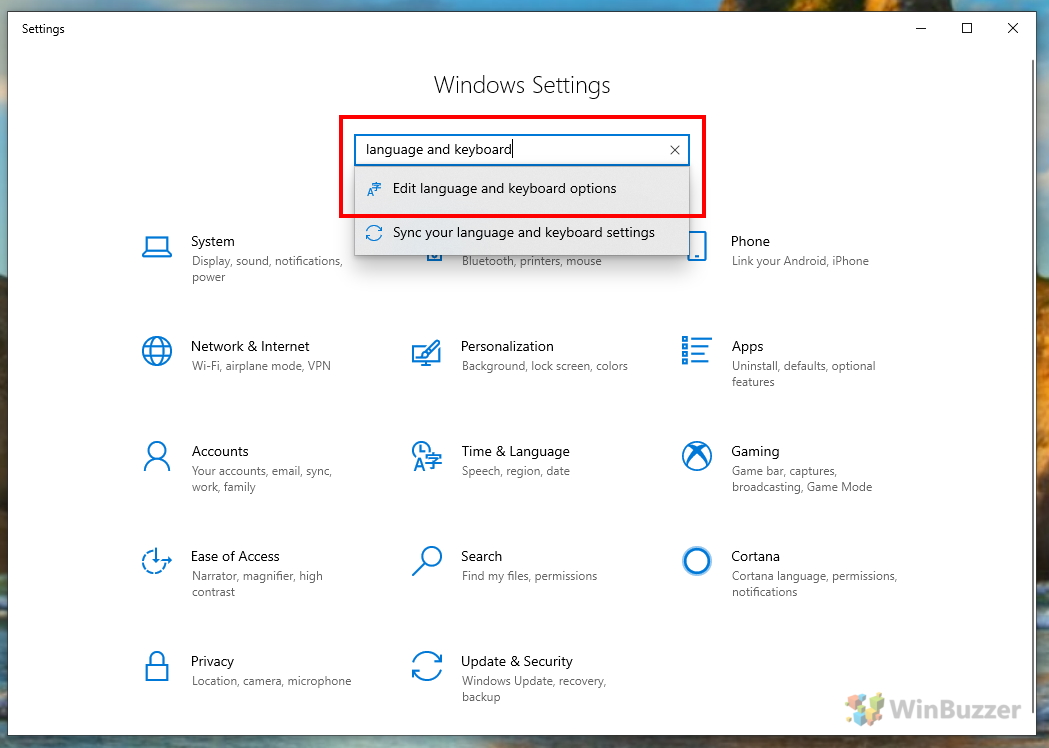This screenshot has width=1049, height=748.
Task: Open the Gaming Xbox icon
Action: [696, 456]
